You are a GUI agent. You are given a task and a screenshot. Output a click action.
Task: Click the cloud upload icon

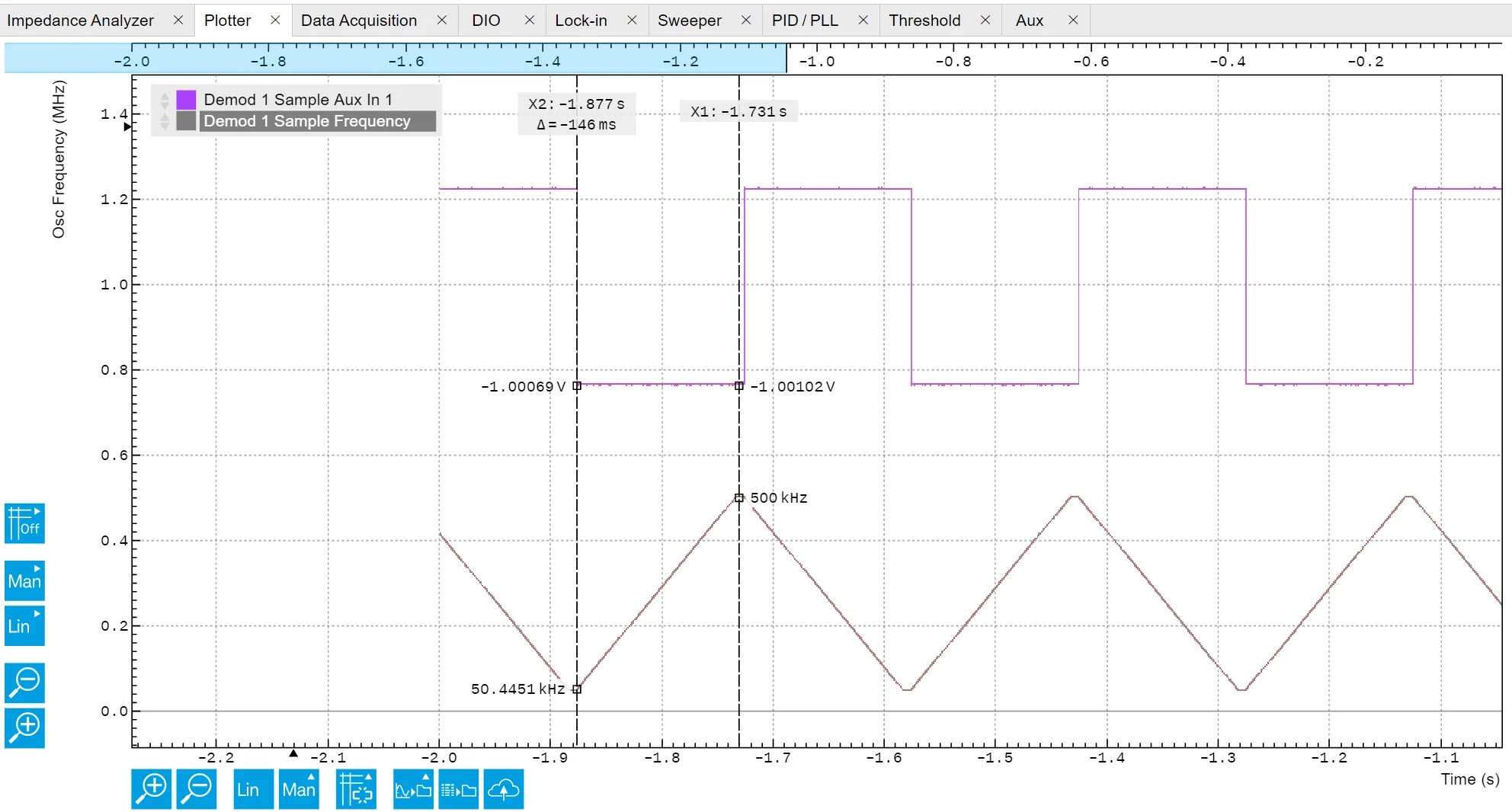pos(504,789)
